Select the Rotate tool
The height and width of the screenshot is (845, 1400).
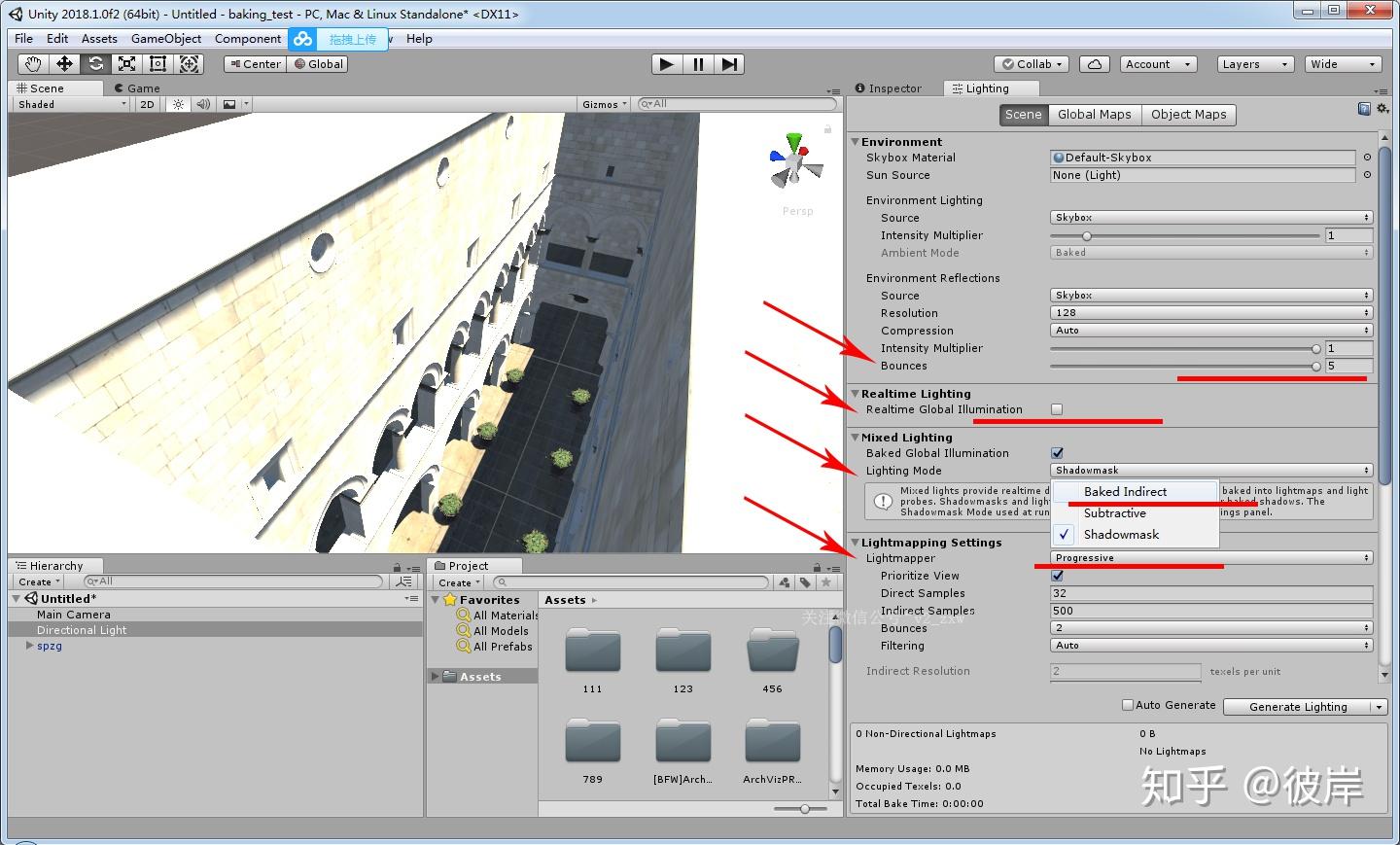point(95,64)
